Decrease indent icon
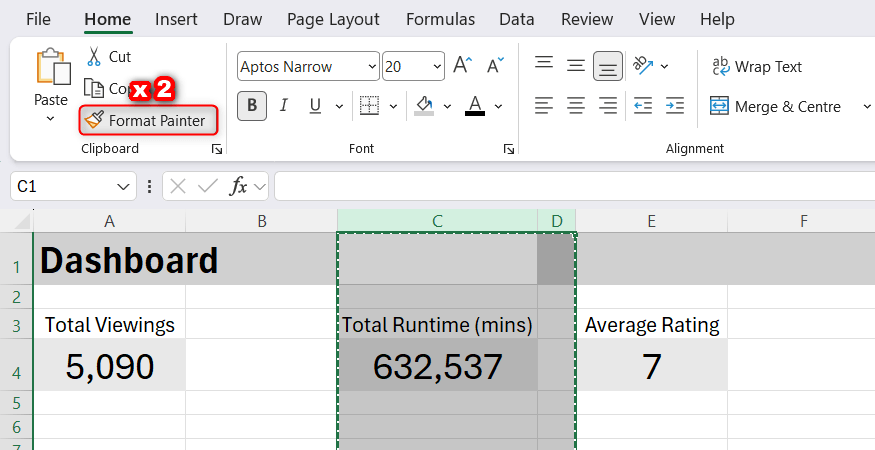This screenshot has height=450, width=875. [643, 106]
